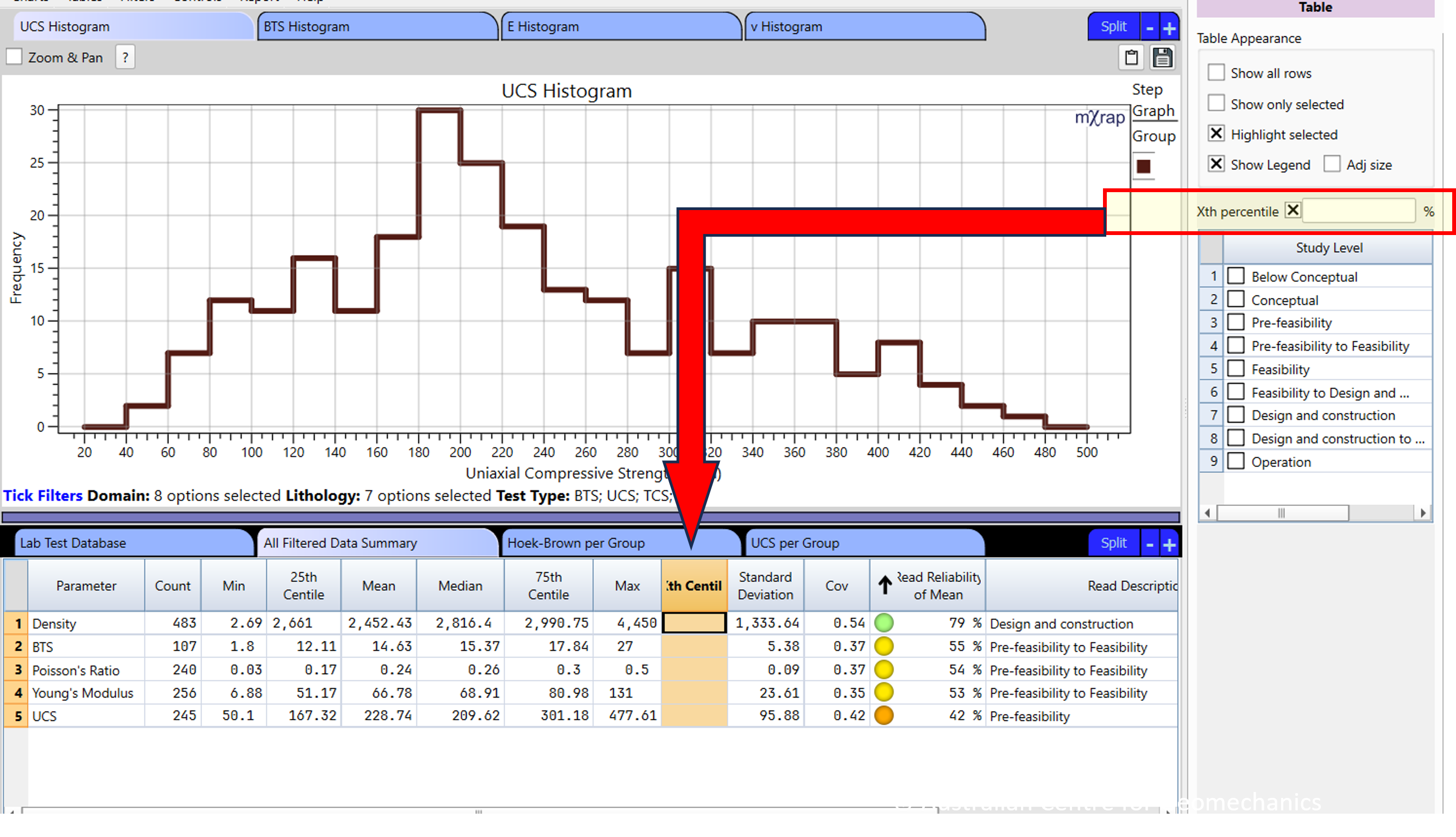Copy chart using the clipboard icon
Viewport: 1456px width, 837px height.
pos(1131,57)
